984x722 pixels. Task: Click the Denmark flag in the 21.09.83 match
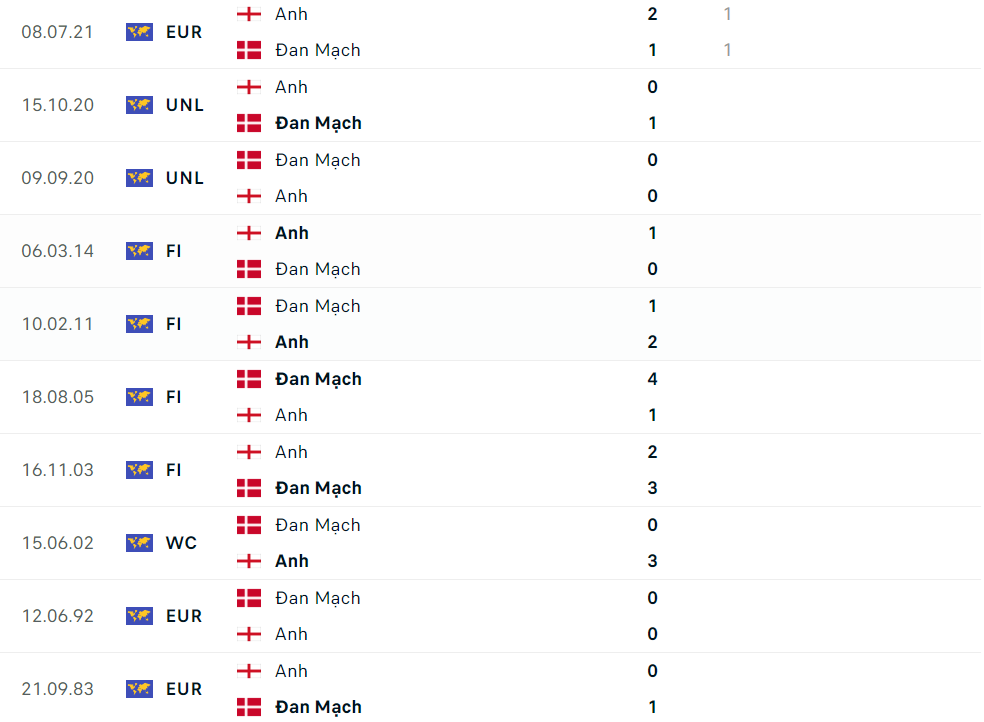pos(249,707)
